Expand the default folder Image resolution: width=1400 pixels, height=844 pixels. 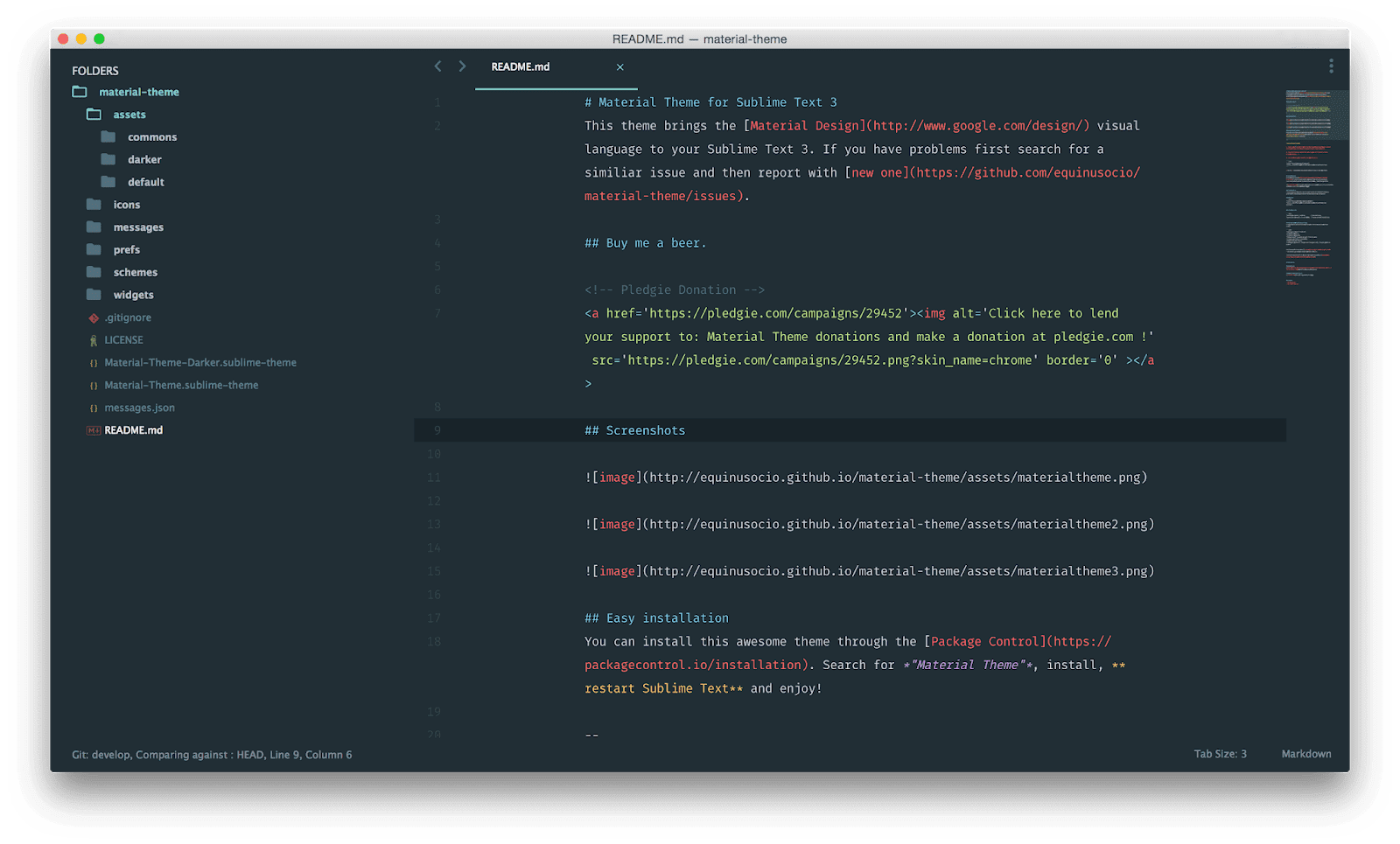(146, 182)
